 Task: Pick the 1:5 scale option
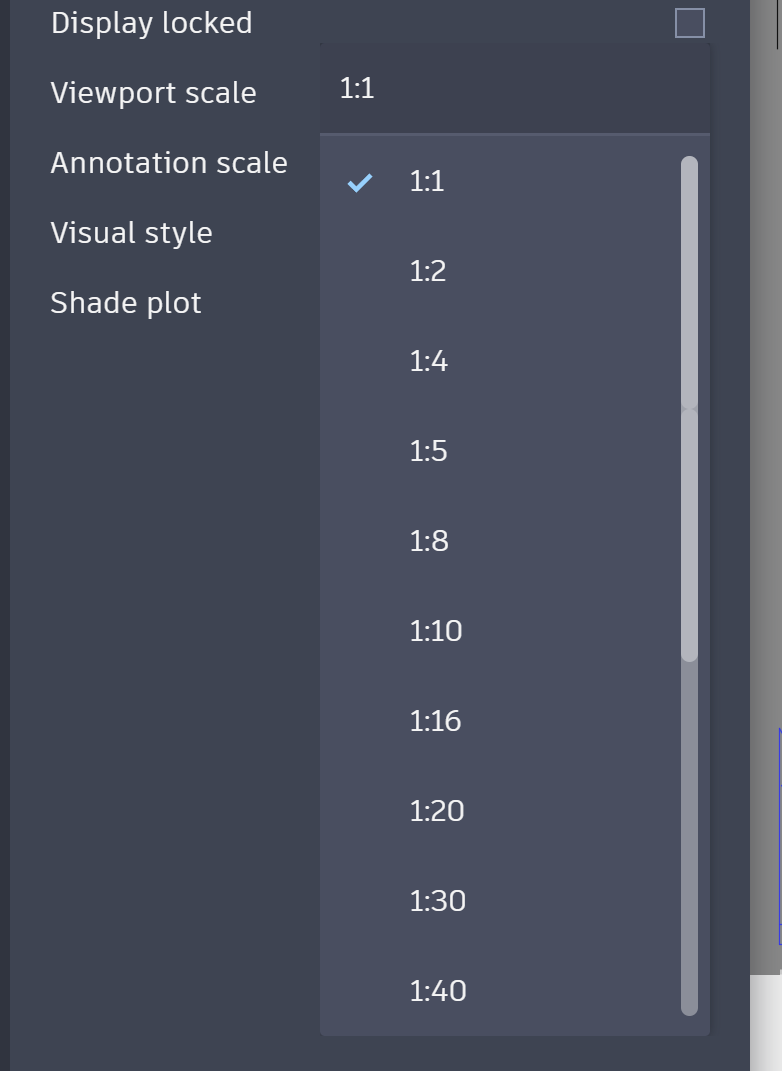coord(429,451)
